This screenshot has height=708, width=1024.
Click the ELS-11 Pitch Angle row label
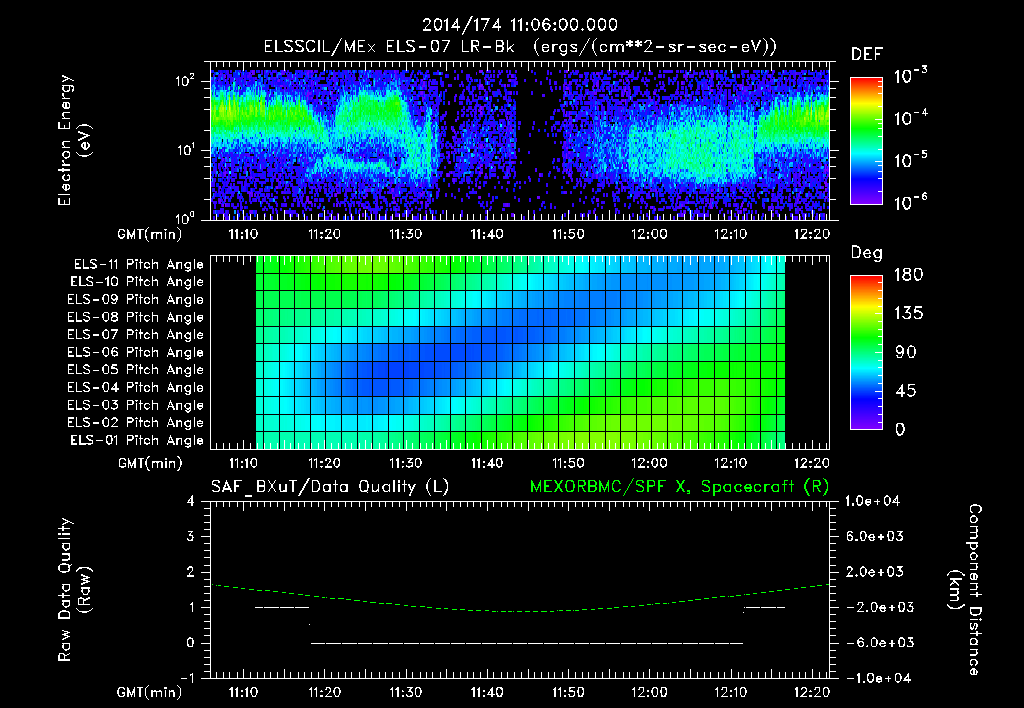138,265
